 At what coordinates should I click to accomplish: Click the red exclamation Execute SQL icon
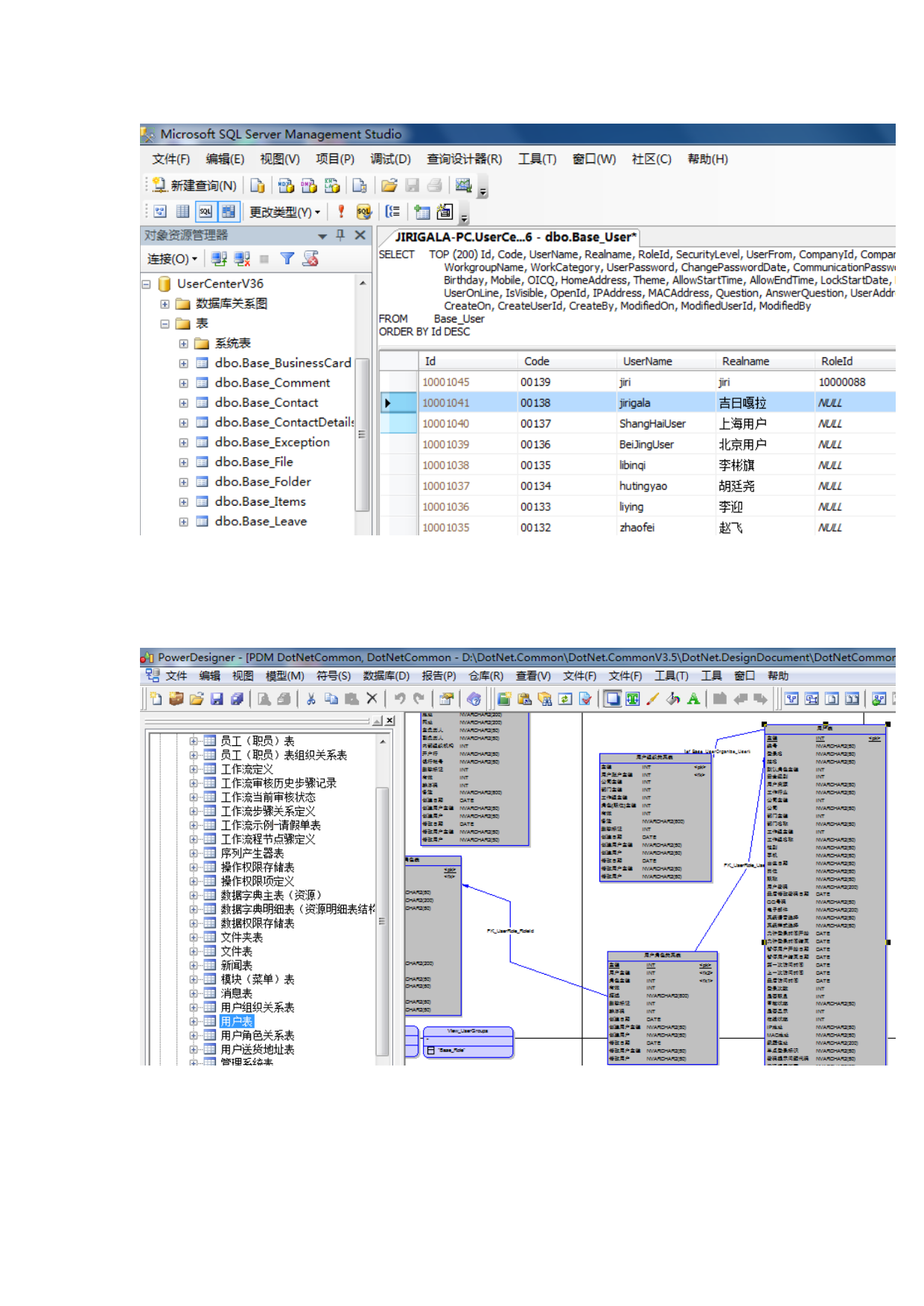[341, 212]
